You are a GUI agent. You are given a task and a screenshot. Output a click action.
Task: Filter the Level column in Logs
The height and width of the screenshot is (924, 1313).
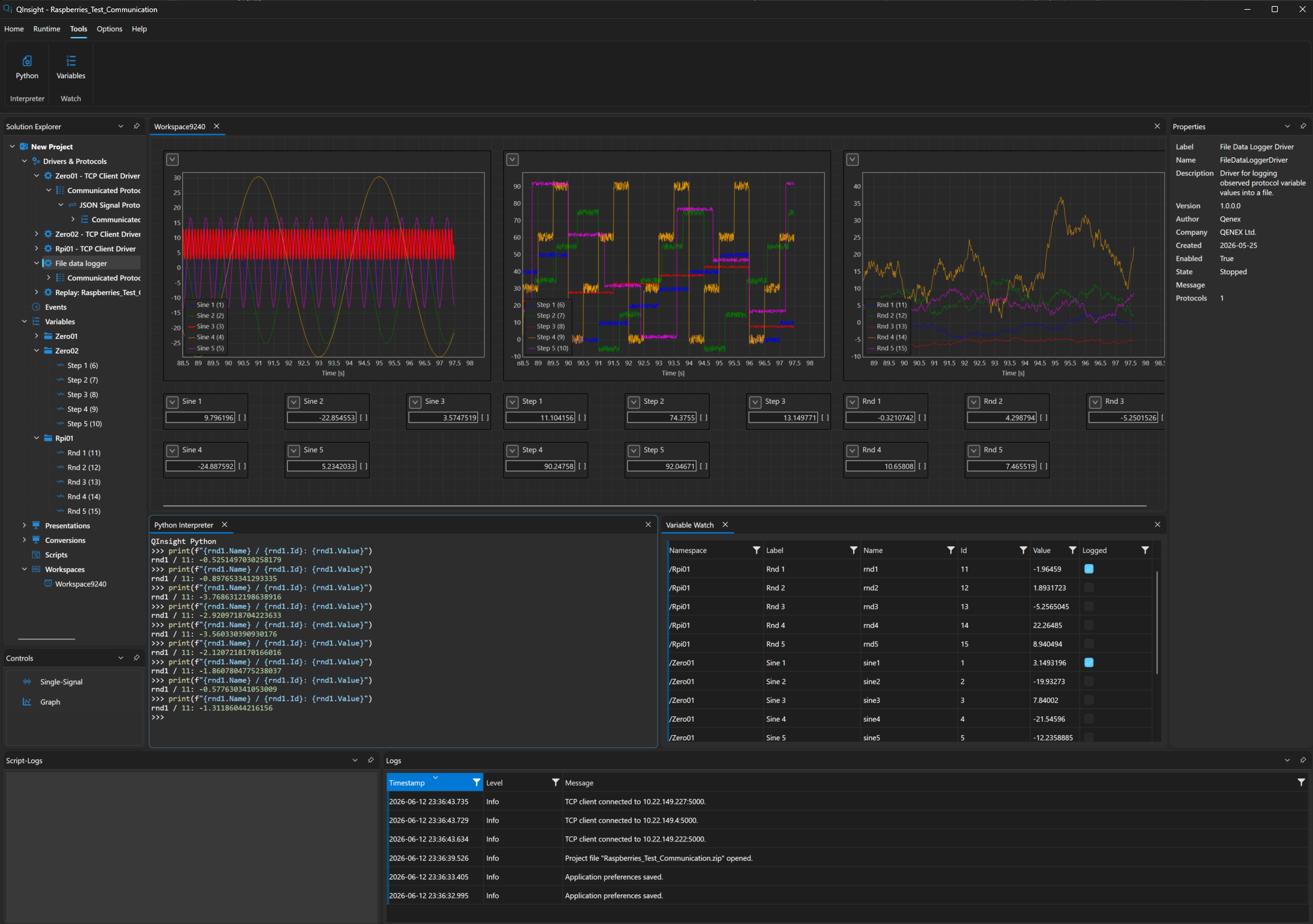point(555,783)
